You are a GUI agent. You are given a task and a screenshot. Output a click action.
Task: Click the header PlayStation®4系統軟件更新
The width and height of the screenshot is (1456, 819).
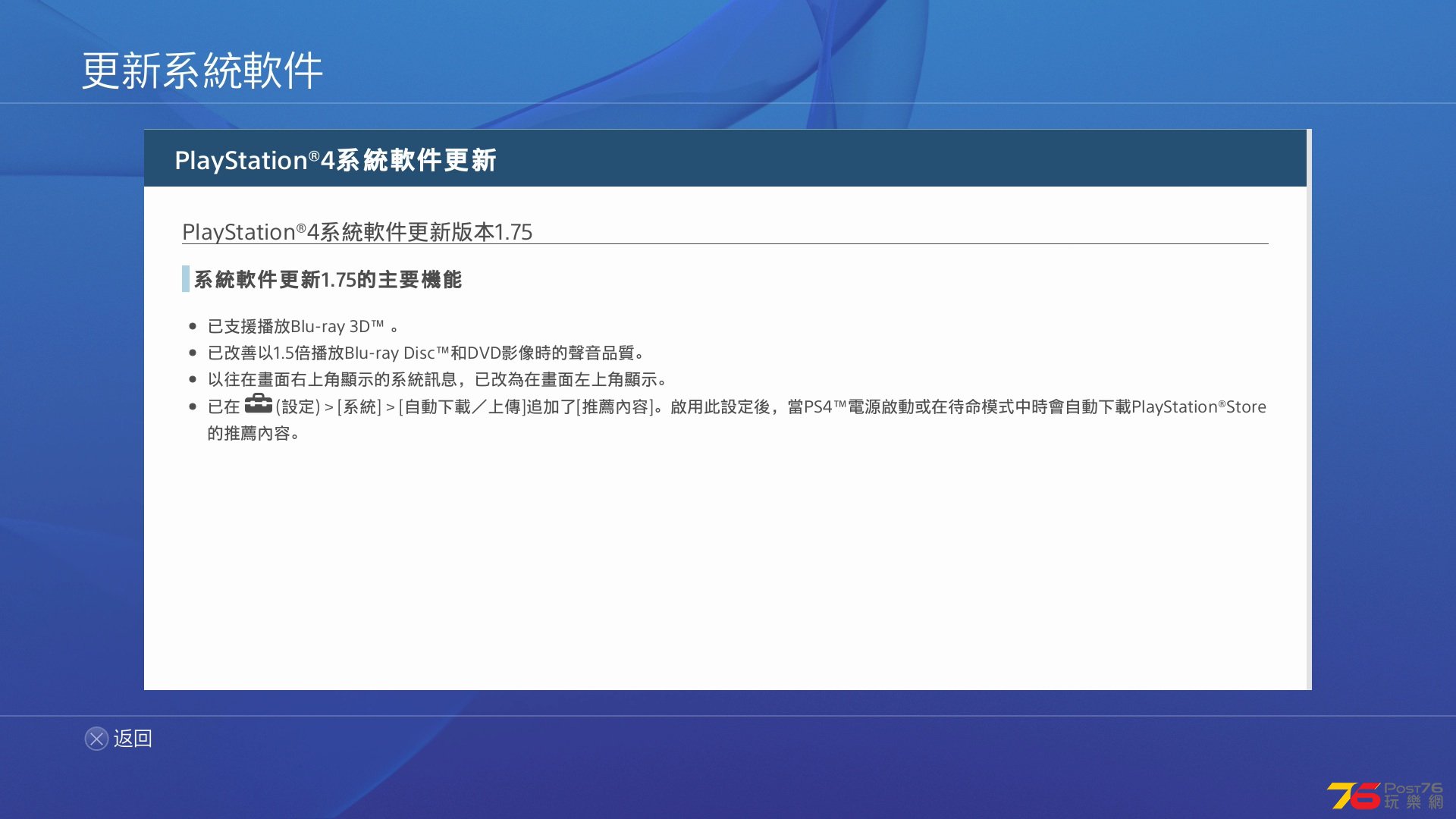tap(335, 160)
